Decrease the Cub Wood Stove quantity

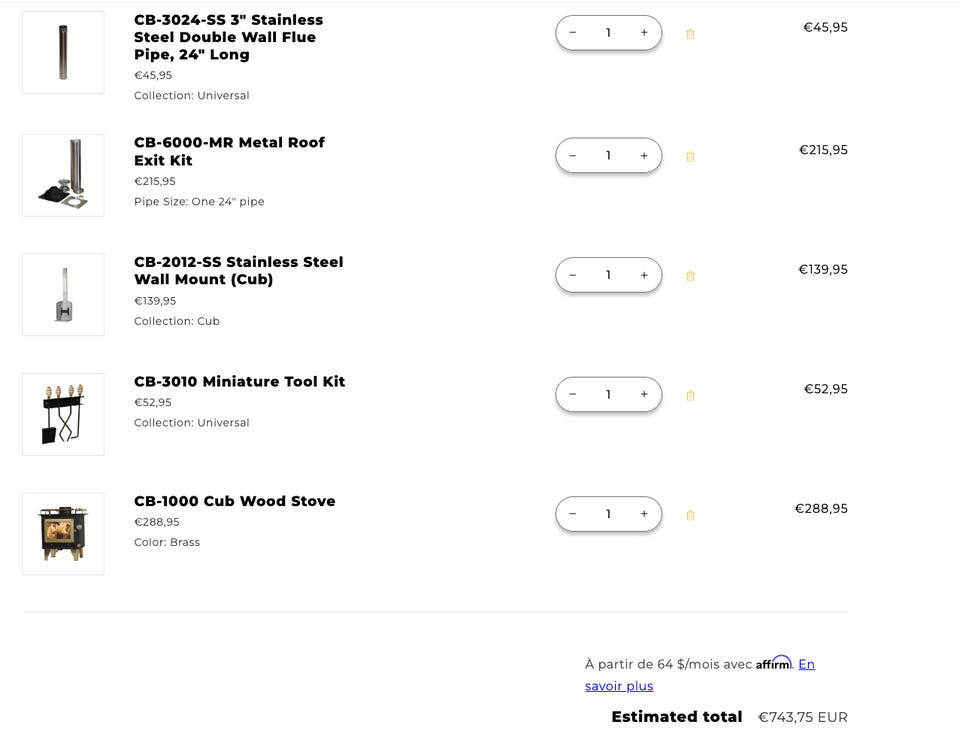tap(573, 514)
